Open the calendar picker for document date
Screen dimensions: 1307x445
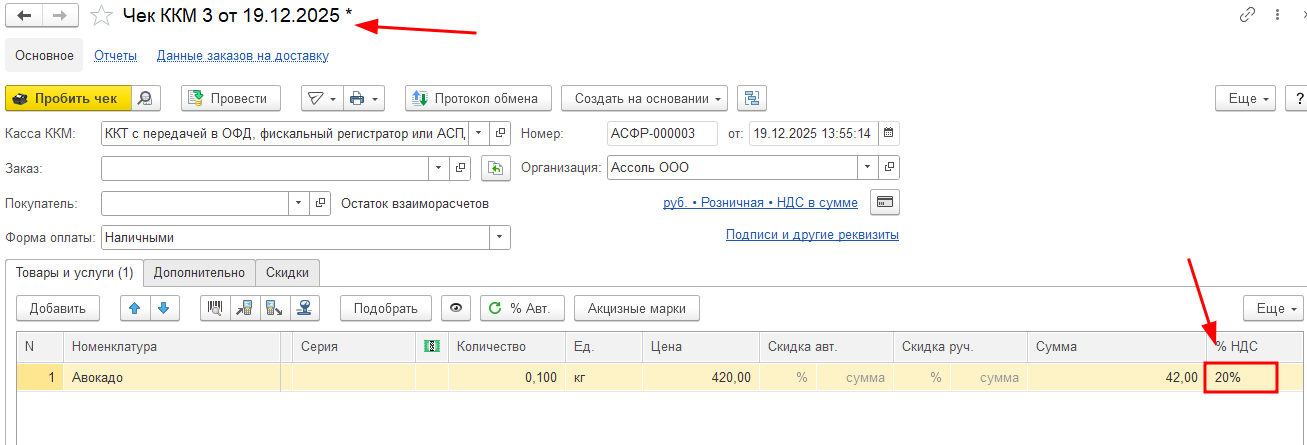pos(888,132)
